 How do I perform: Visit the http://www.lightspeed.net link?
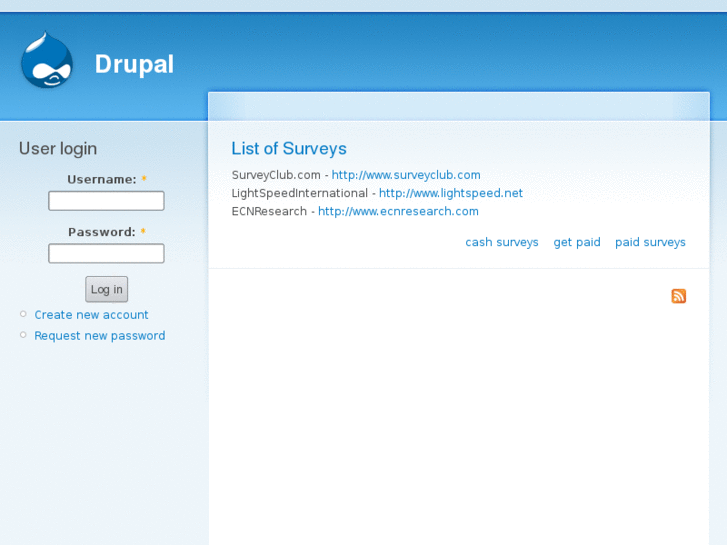coord(451,193)
